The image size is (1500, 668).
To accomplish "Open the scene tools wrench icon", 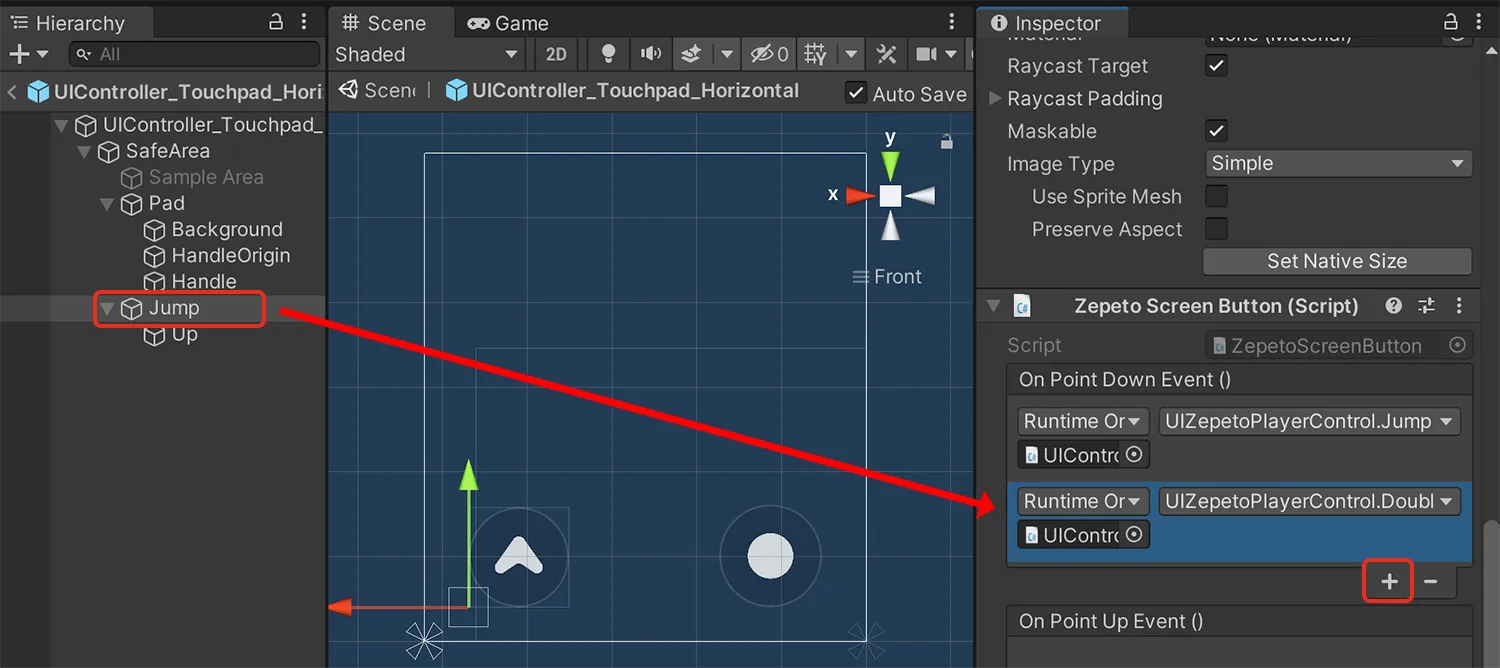I will (x=886, y=54).
